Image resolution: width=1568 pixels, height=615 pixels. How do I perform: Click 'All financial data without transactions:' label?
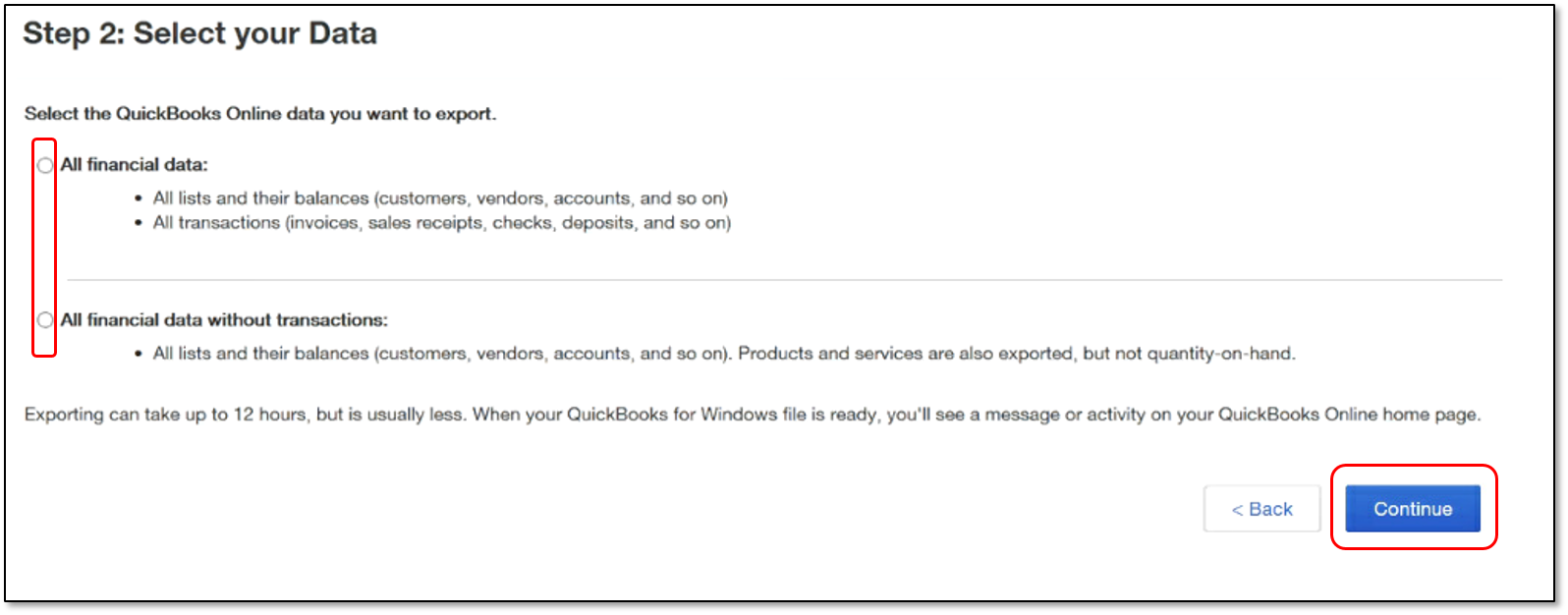[224, 320]
